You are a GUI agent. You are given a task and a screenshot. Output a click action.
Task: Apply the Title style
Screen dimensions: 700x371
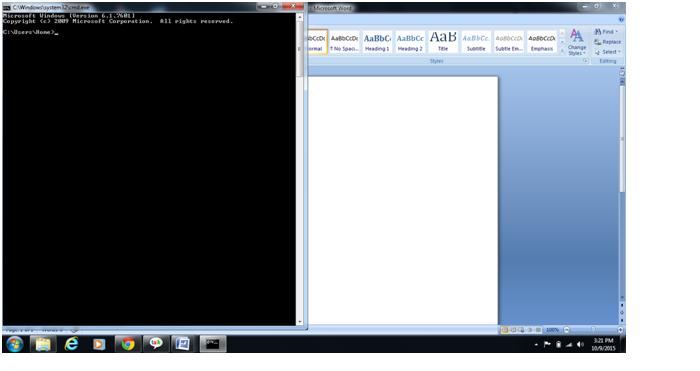[443, 42]
